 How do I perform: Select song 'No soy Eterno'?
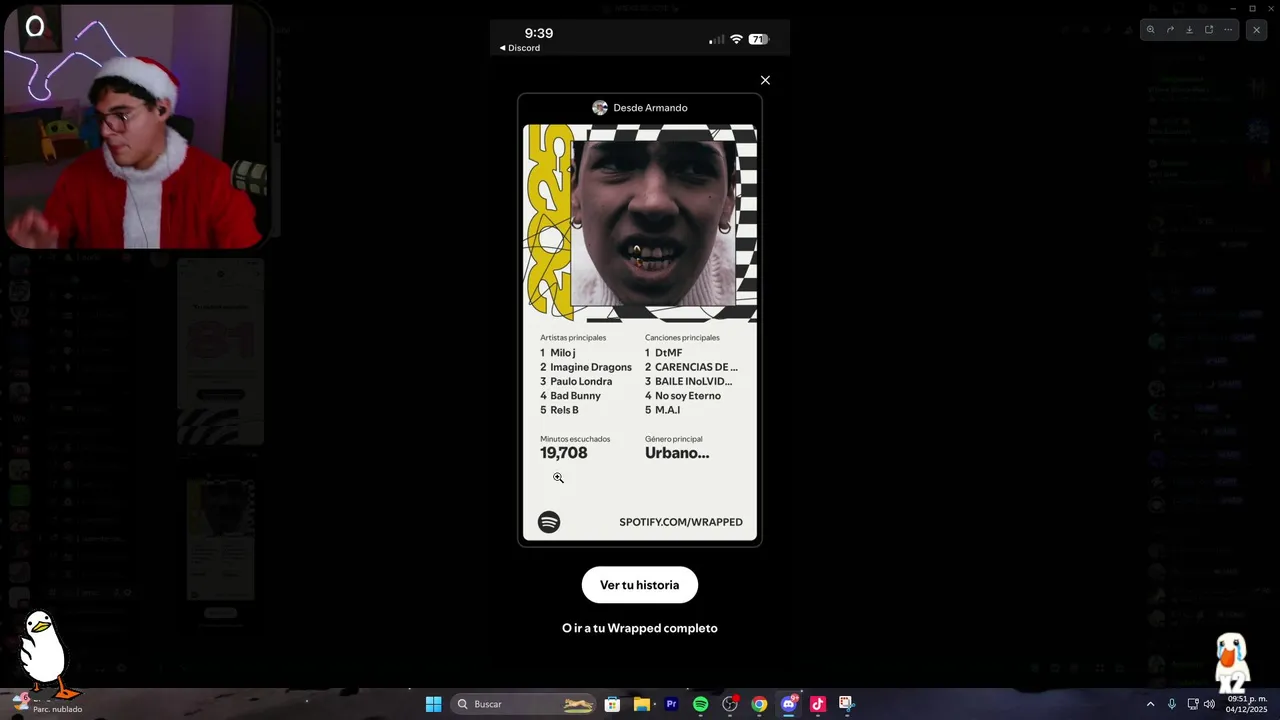coord(687,396)
